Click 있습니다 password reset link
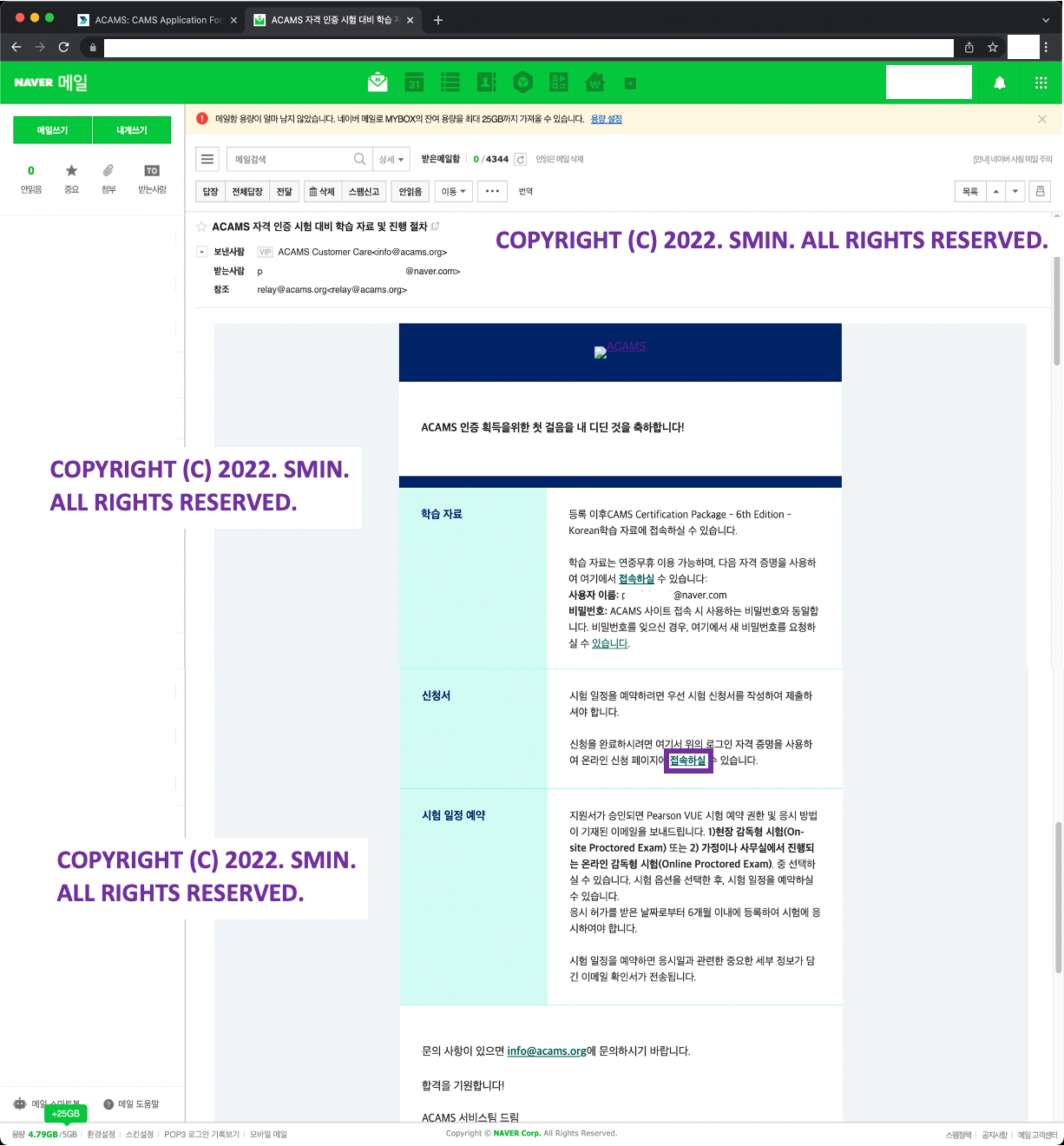This screenshot has width=1064, height=1146. 609,644
